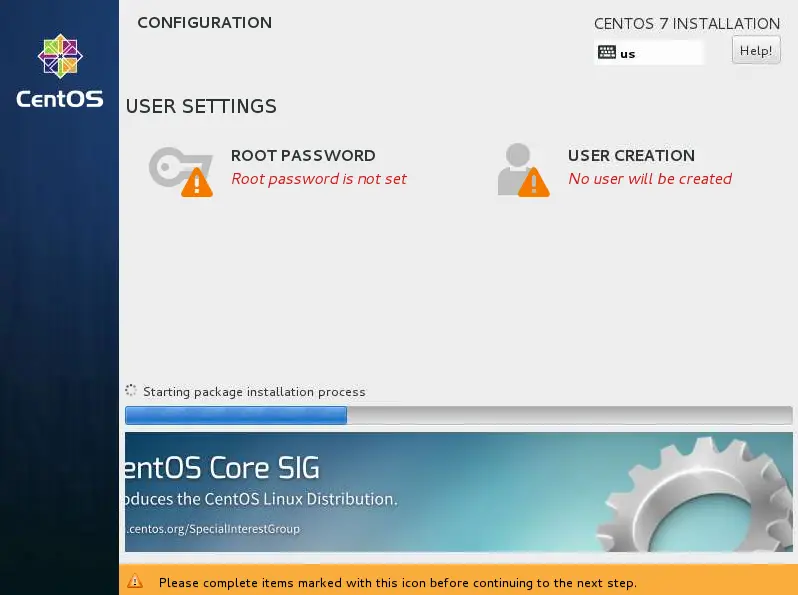Viewport: 798px width, 595px height.
Task: Click 'Starting package installation process' label
Action: pos(254,392)
